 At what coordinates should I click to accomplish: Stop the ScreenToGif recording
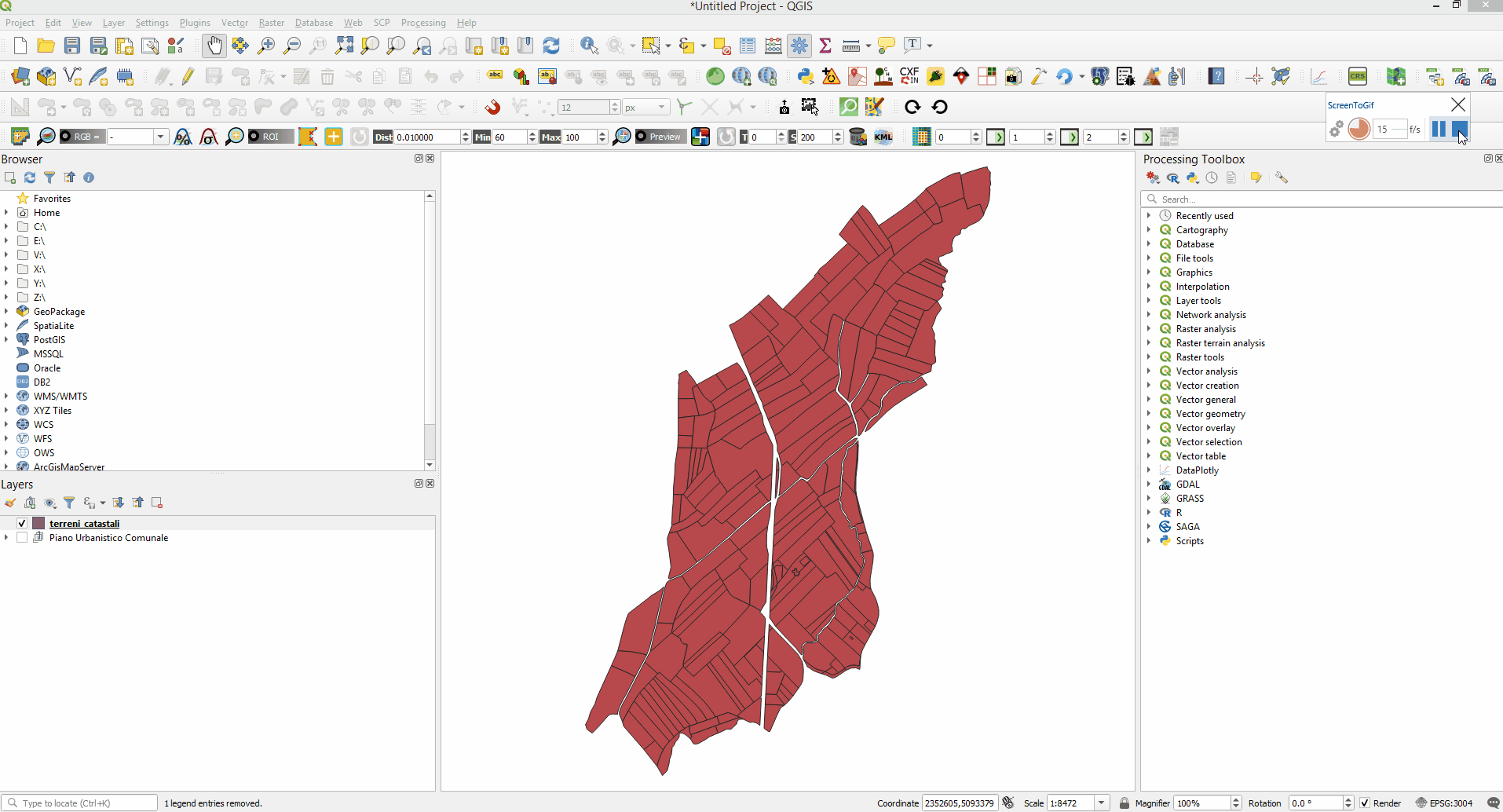pos(1459,129)
